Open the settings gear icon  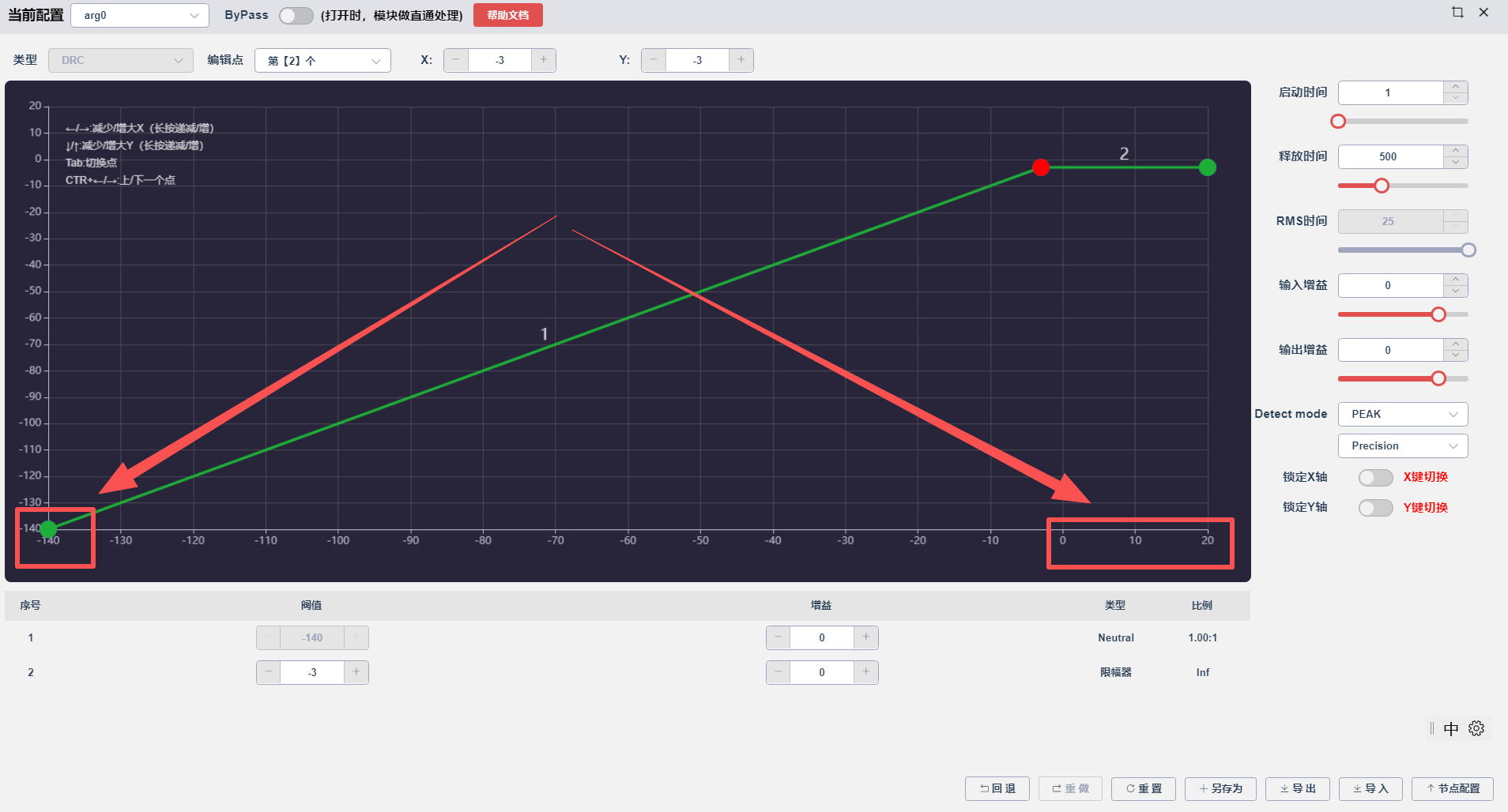click(1476, 728)
